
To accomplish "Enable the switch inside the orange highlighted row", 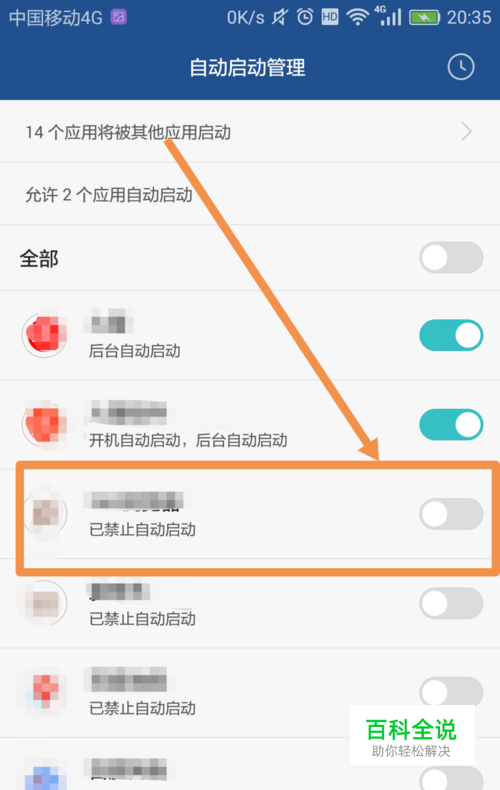I will tap(451, 514).
